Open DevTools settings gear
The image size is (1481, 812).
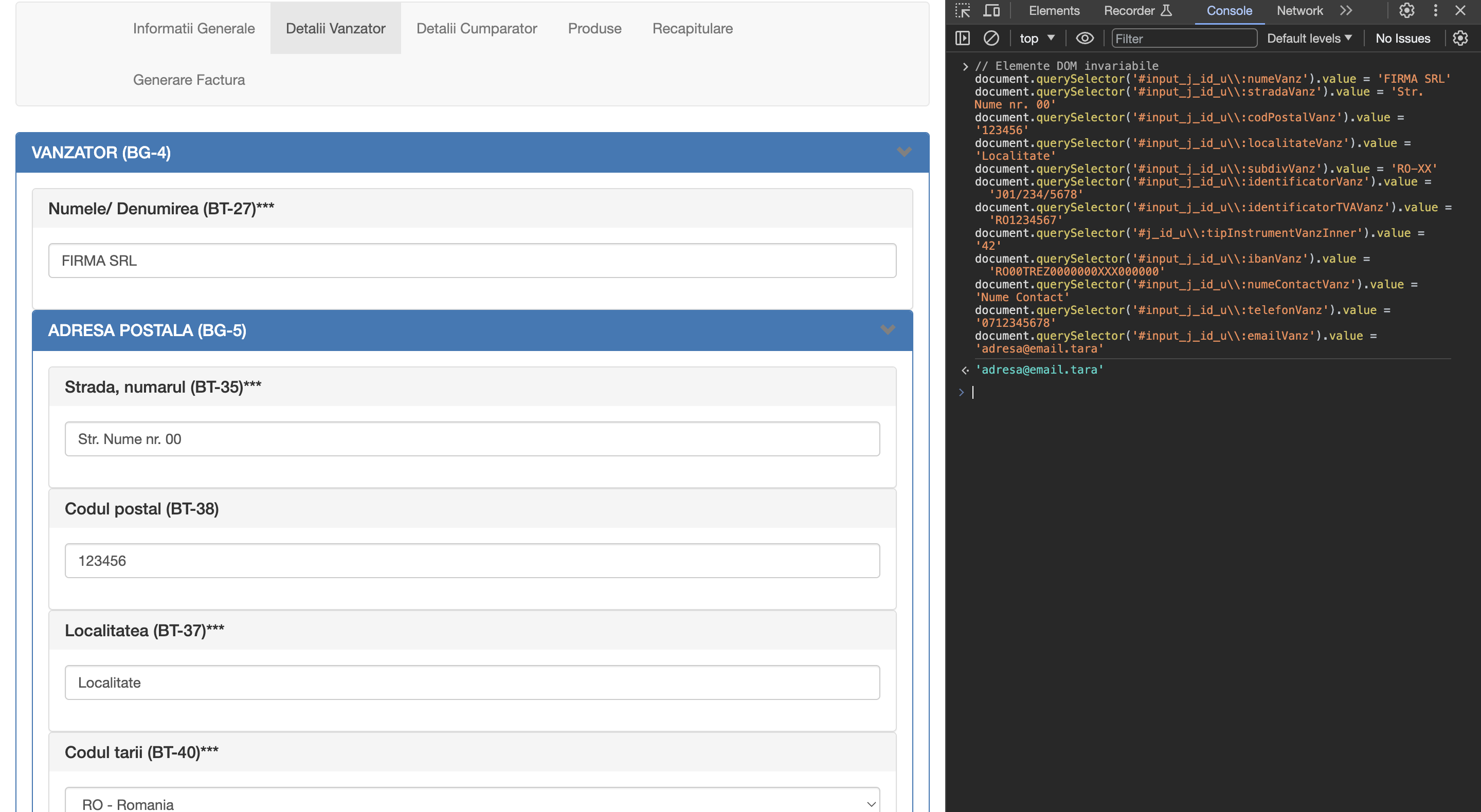[x=1407, y=10]
